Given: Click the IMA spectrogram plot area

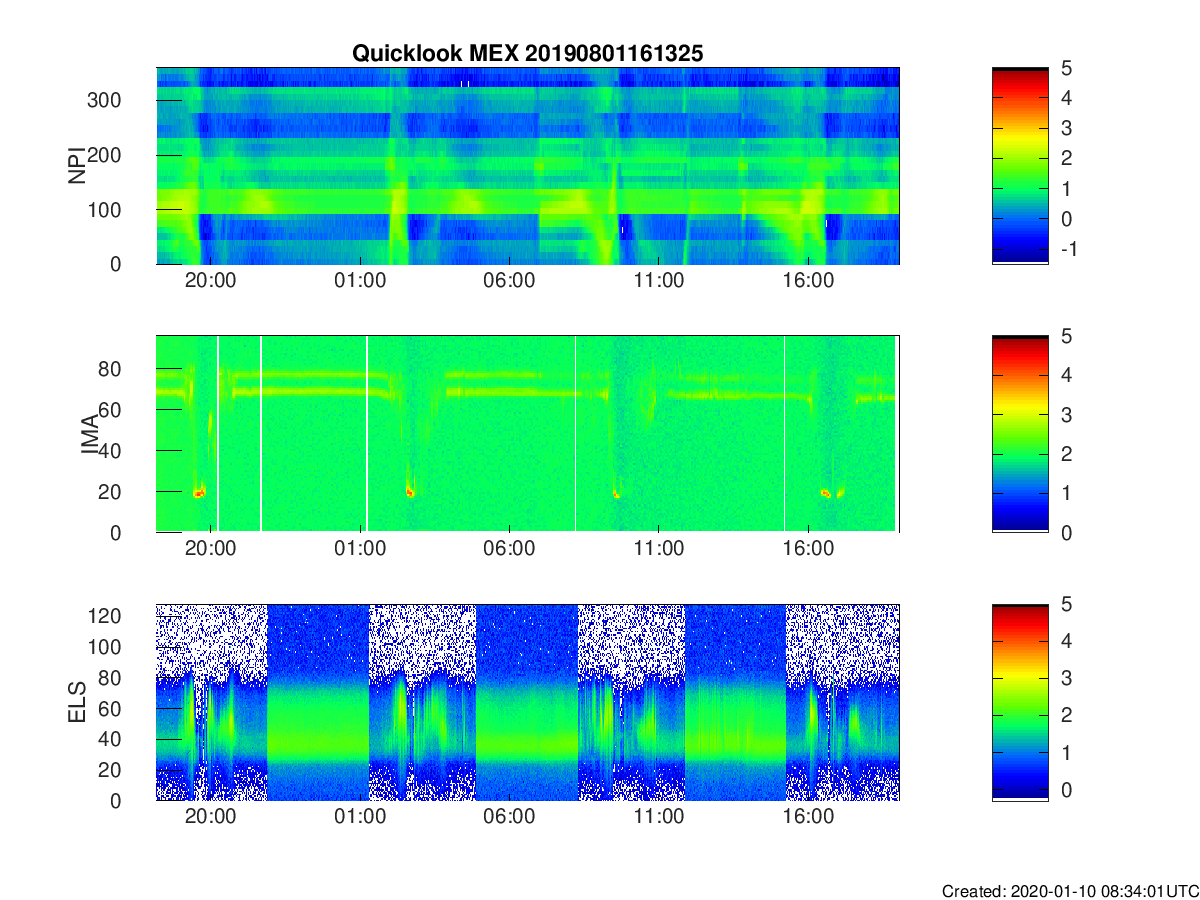Looking at the screenshot, I should (x=528, y=434).
